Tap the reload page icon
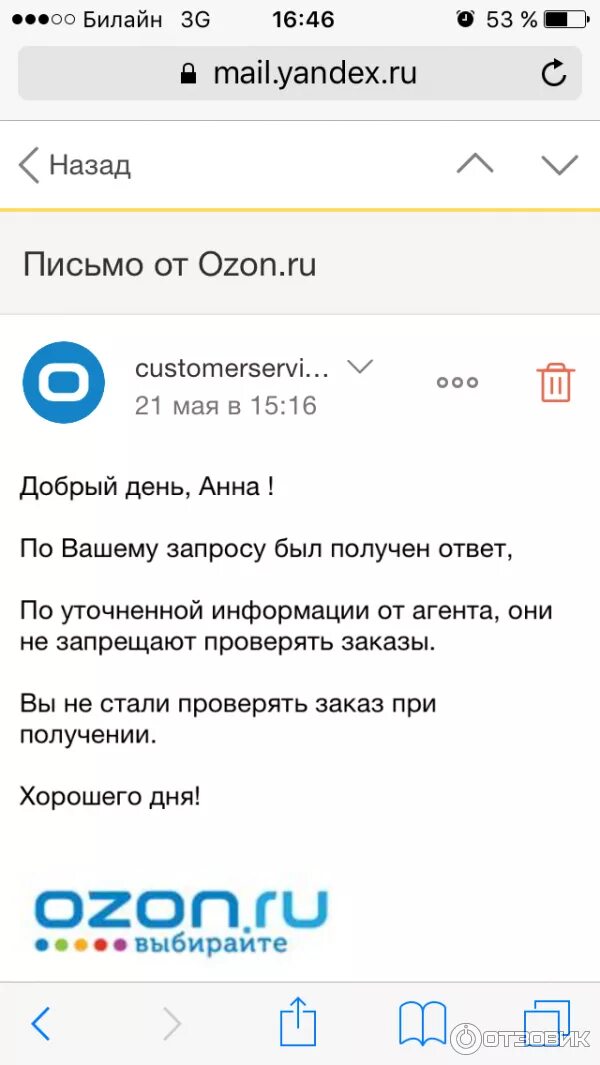 (553, 73)
